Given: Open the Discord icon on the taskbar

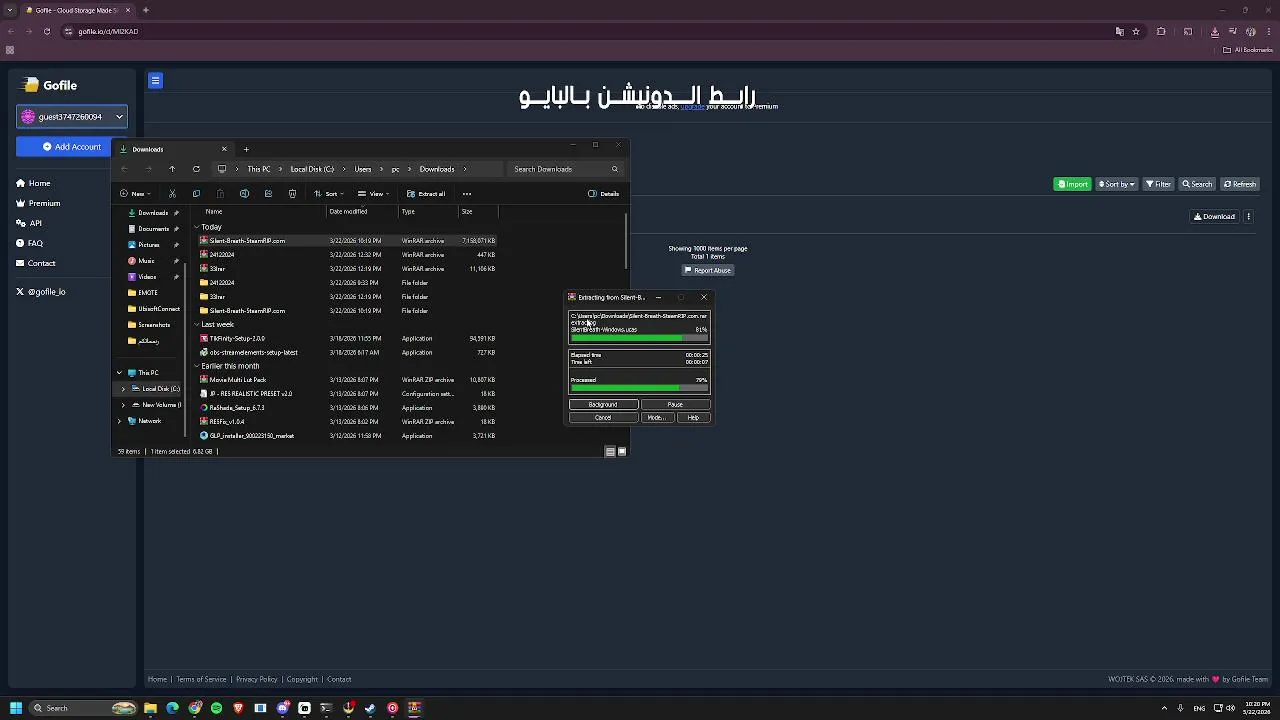Looking at the screenshot, I should (282, 708).
